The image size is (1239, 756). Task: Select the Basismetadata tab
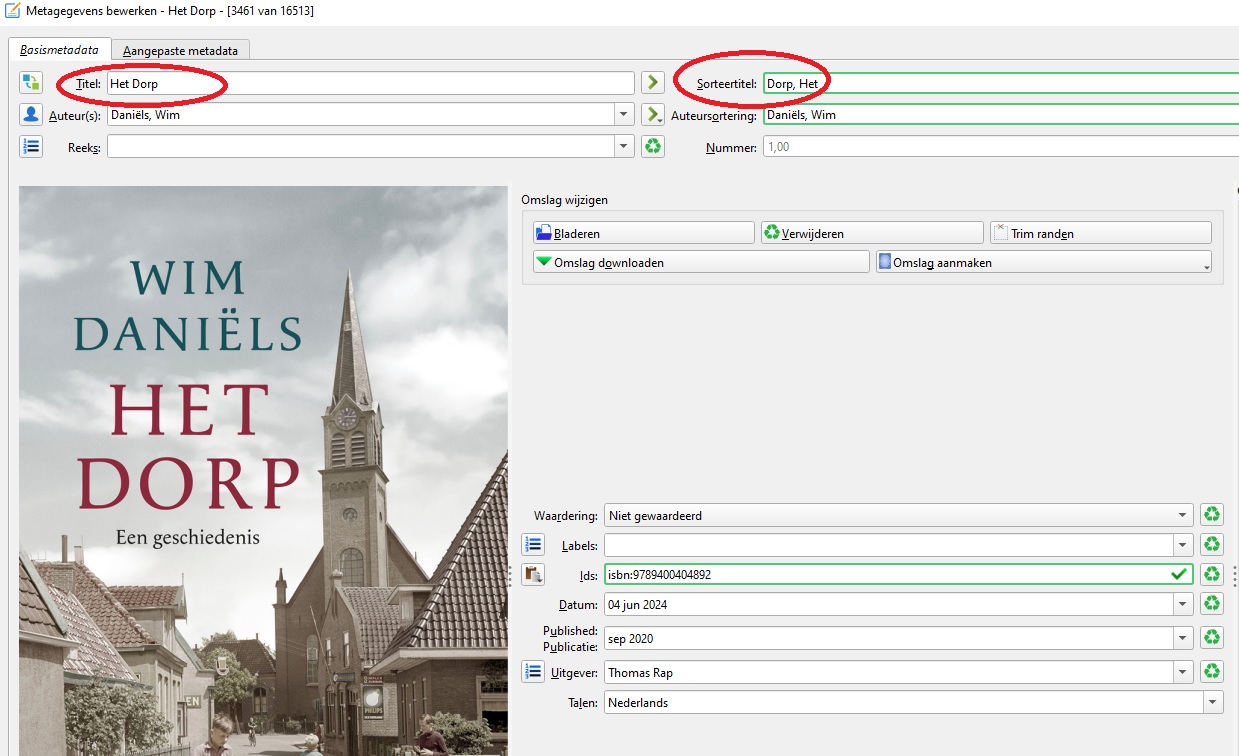click(x=60, y=50)
